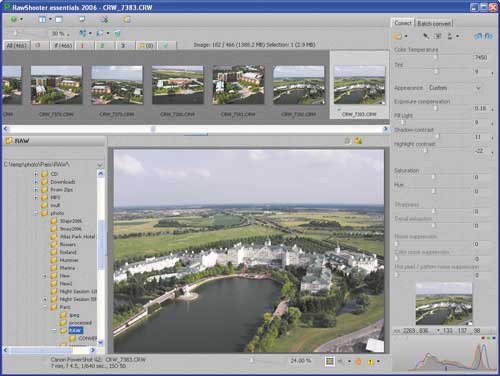Image resolution: width=500 pixels, height=376 pixels.
Task: Open the Correct tab
Action: point(403,23)
